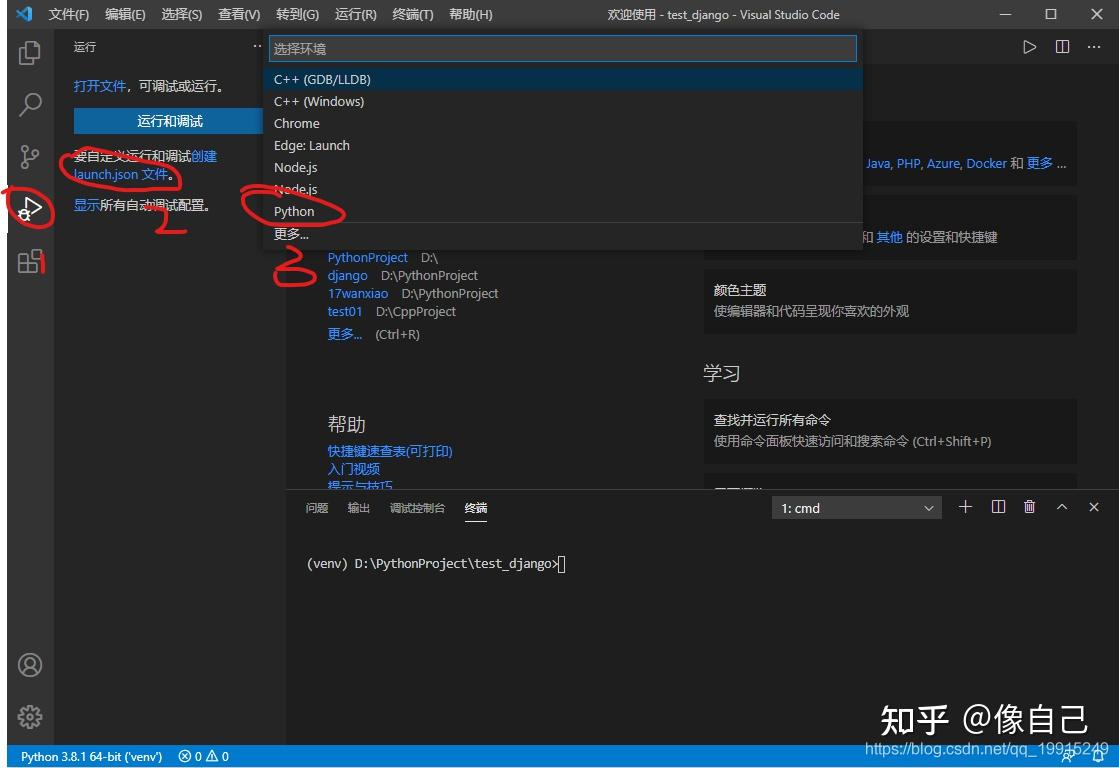Run the file with the play icon
This screenshot has height=768, width=1119.
click(1030, 46)
